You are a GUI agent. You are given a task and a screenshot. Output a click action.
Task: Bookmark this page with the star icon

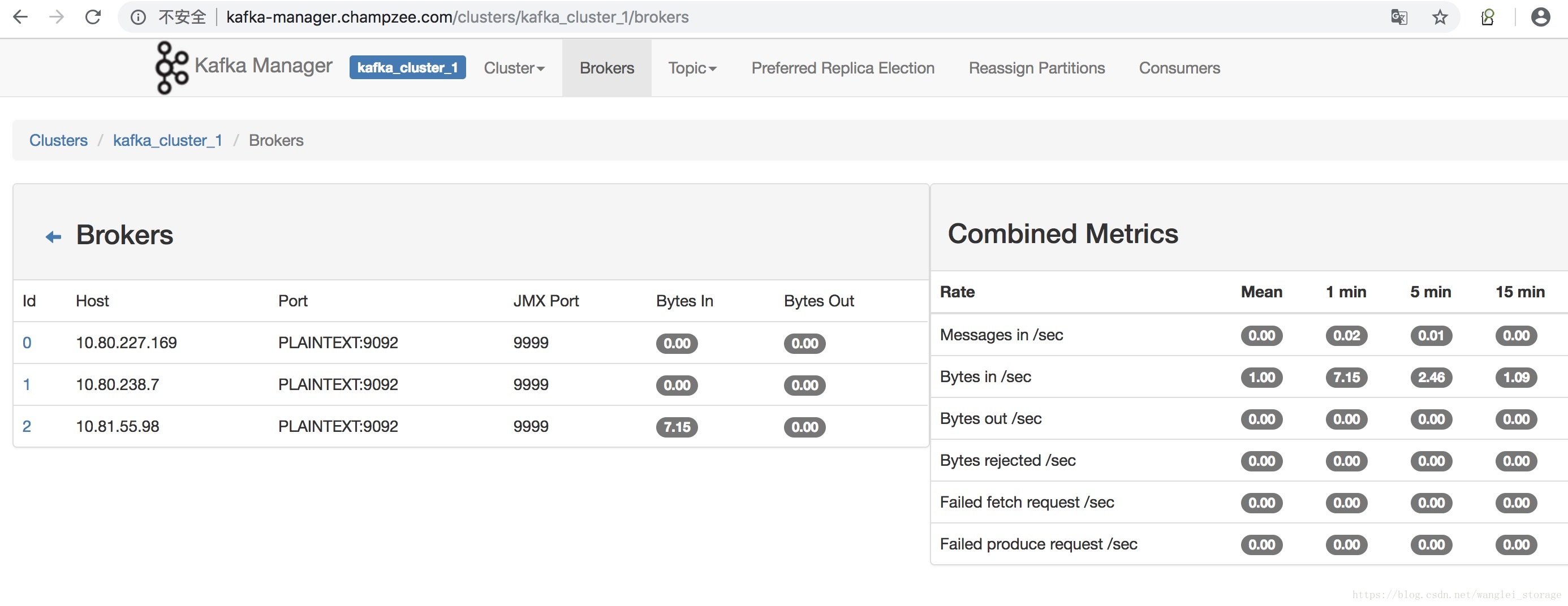pyautogui.click(x=1440, y=17)
